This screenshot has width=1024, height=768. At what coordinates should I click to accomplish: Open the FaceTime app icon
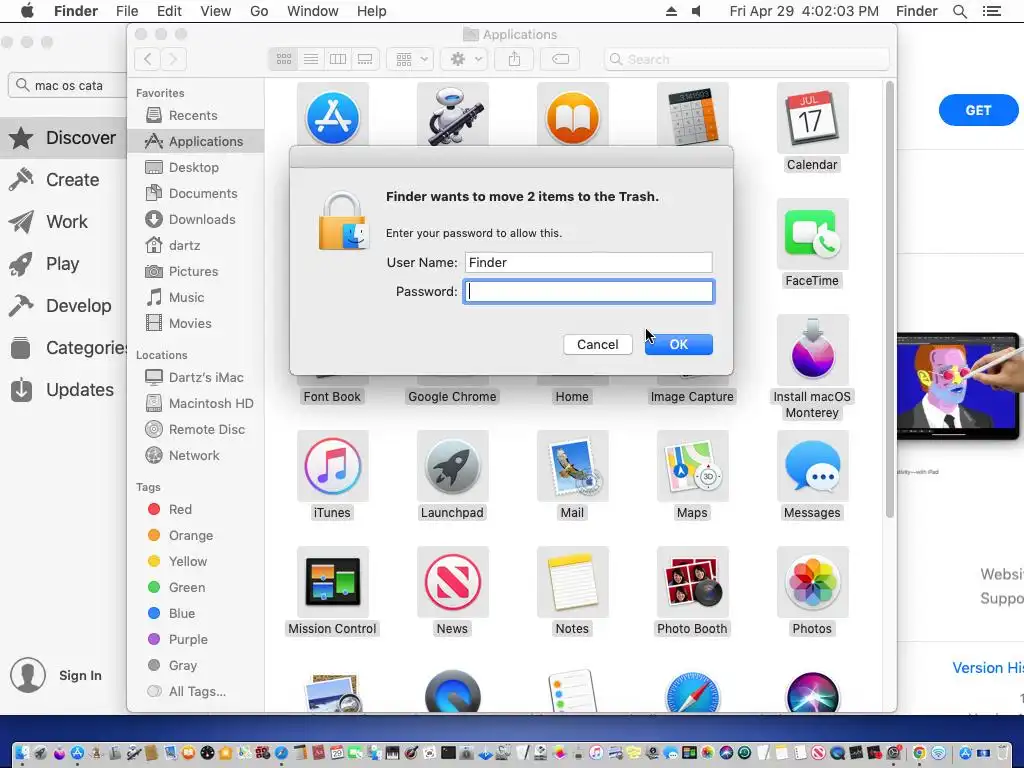812,234
